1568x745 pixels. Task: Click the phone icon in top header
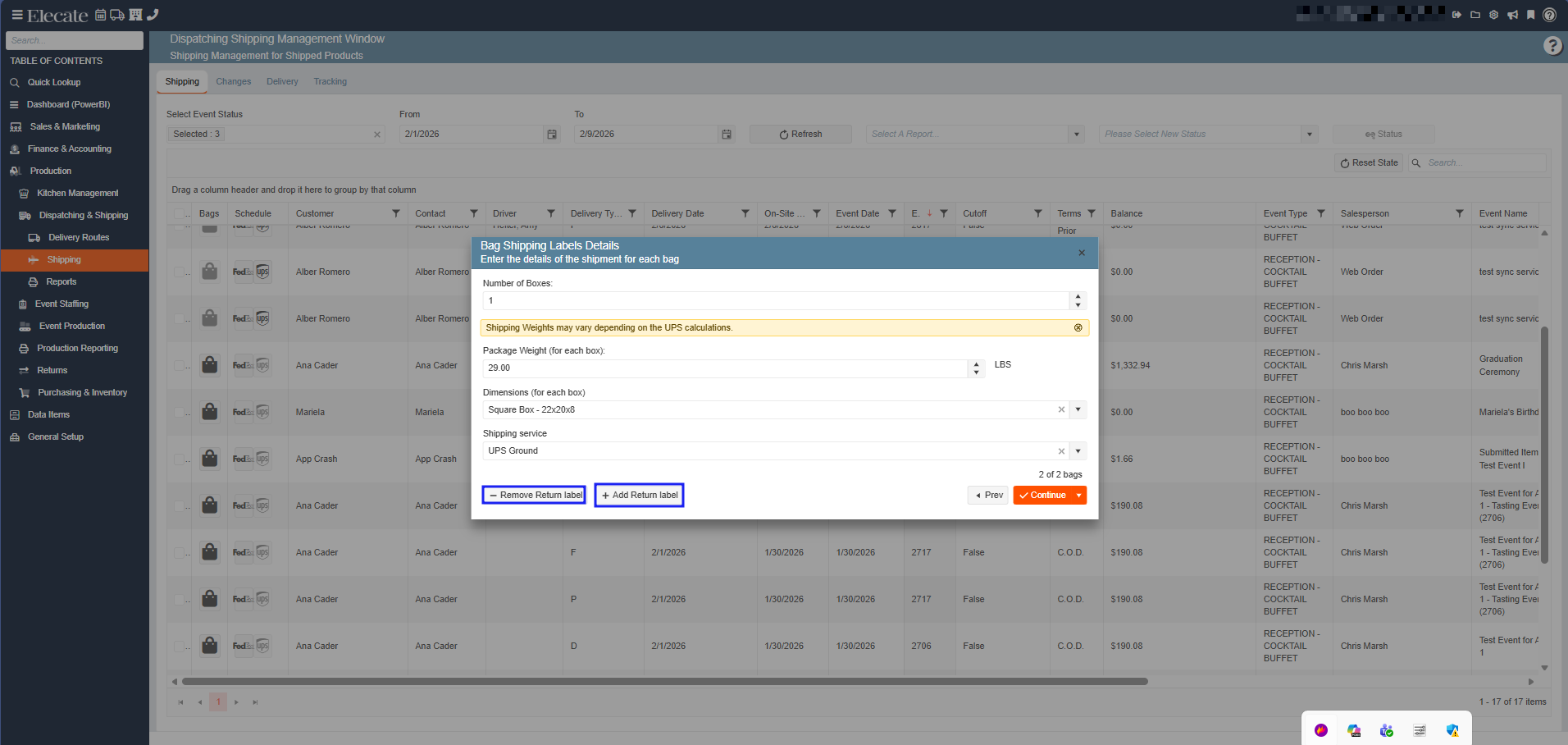tap(153, 15)
